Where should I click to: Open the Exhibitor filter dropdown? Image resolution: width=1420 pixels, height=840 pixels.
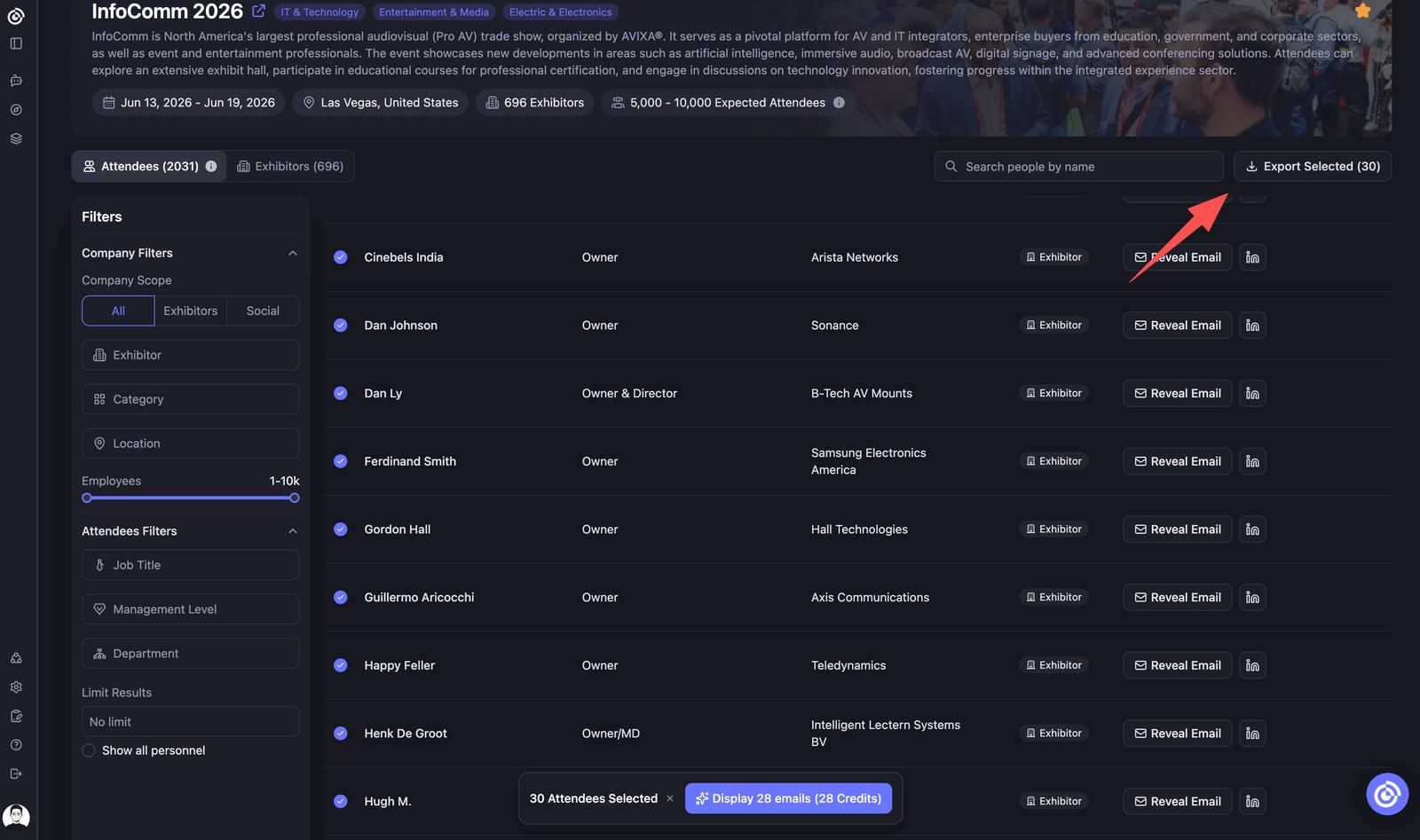tap(190, 355)
